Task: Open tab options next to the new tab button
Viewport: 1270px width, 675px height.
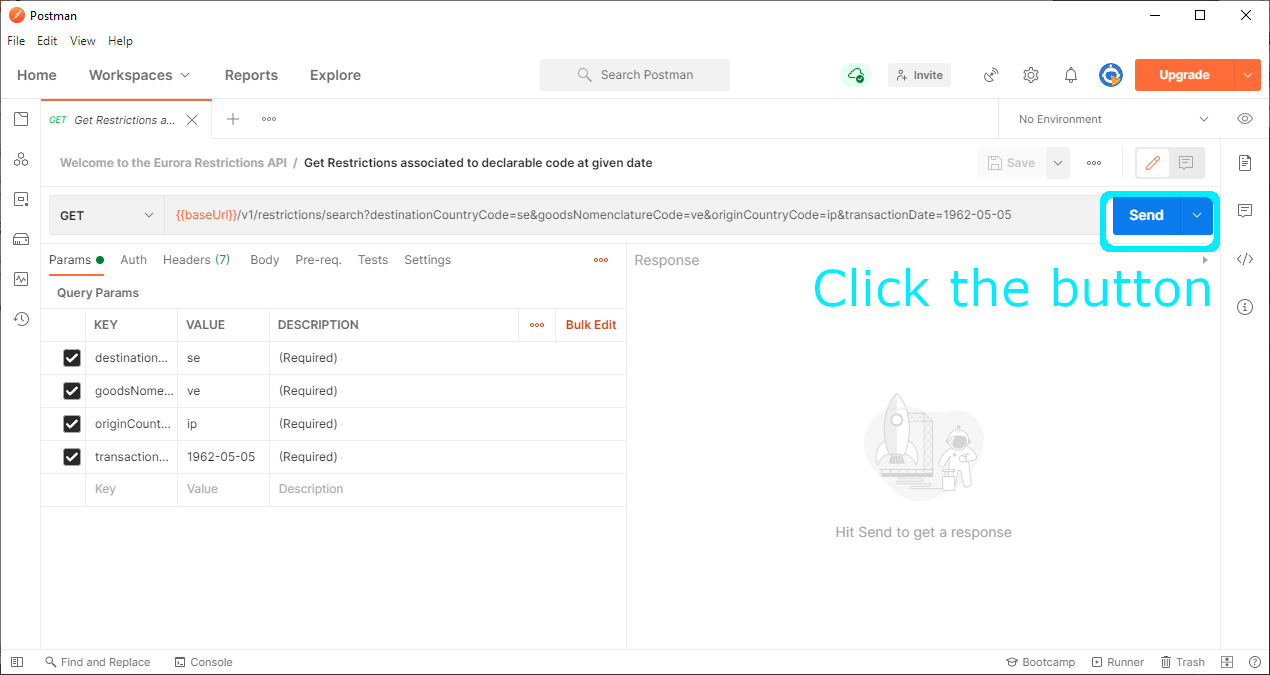Action: click(x=269, y=119)
